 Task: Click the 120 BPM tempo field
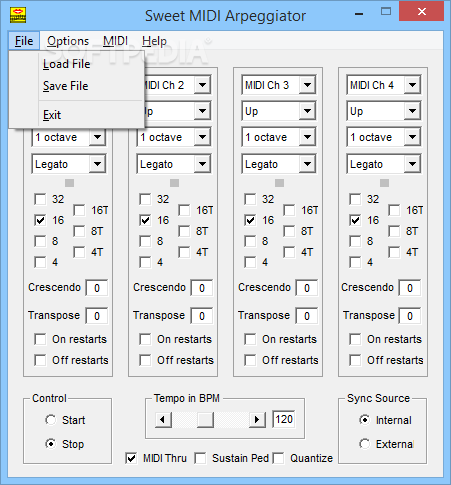click(284, 419)
